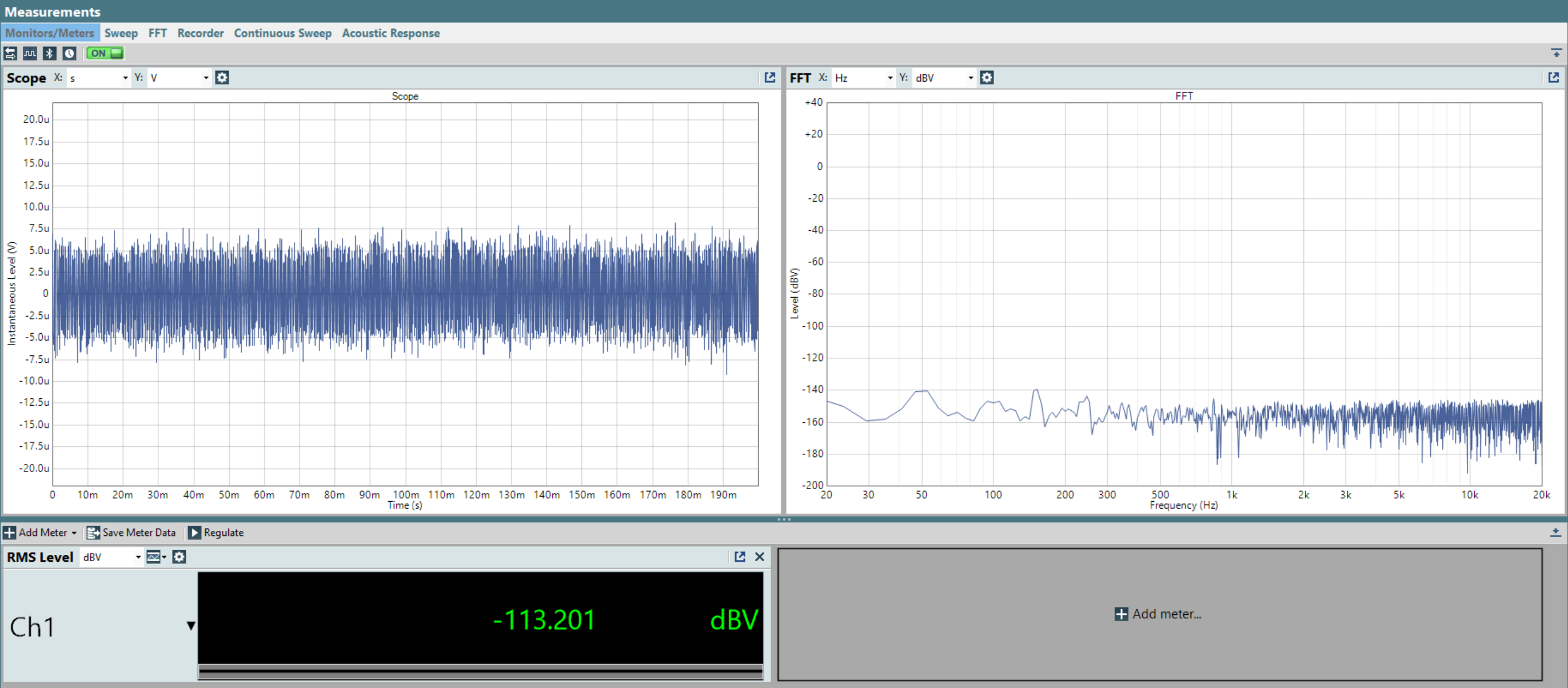Open the input/output configuration arrows icon

coord(10,53)
